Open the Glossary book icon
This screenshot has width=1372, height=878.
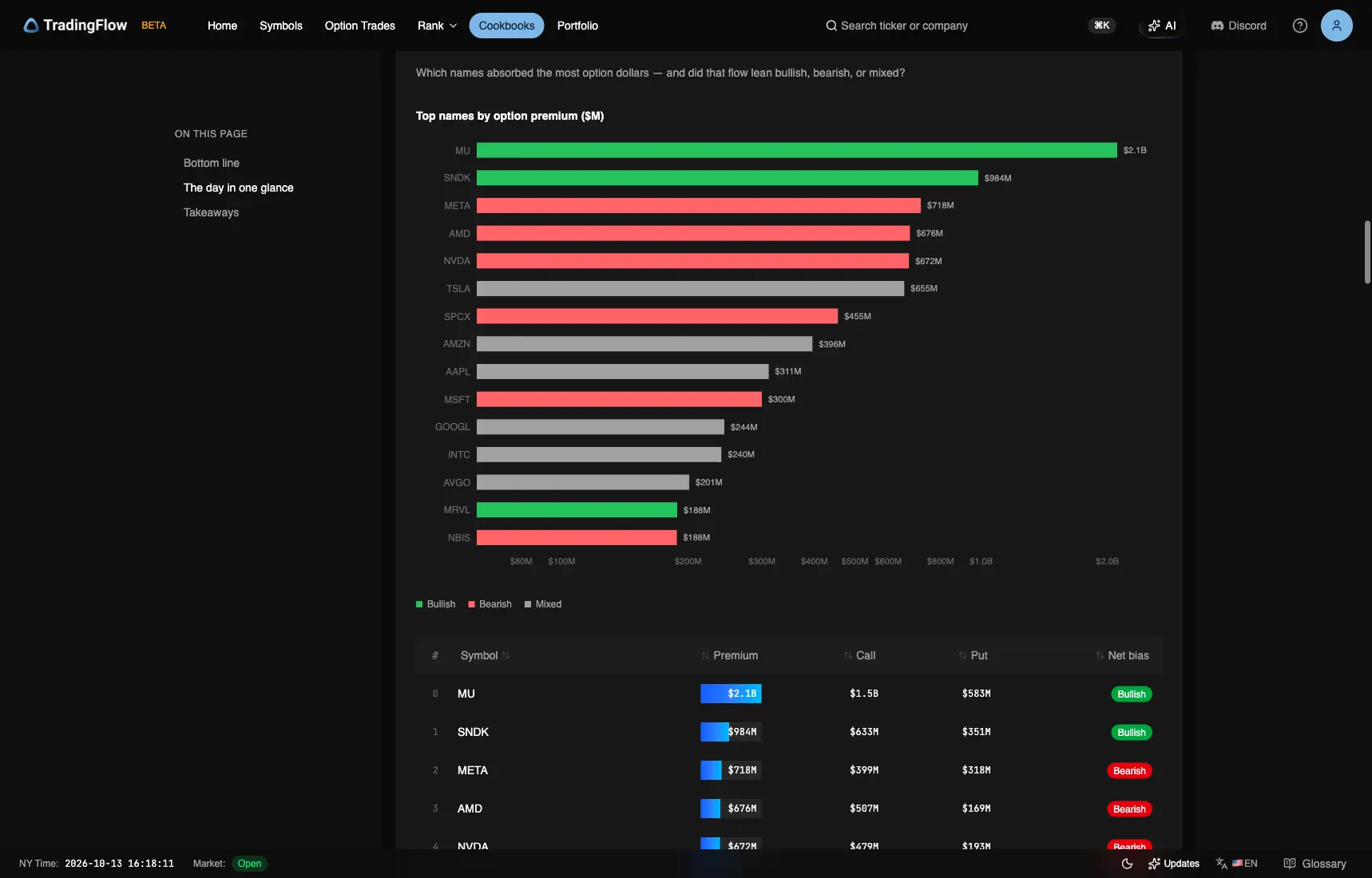coord(1290,864)
